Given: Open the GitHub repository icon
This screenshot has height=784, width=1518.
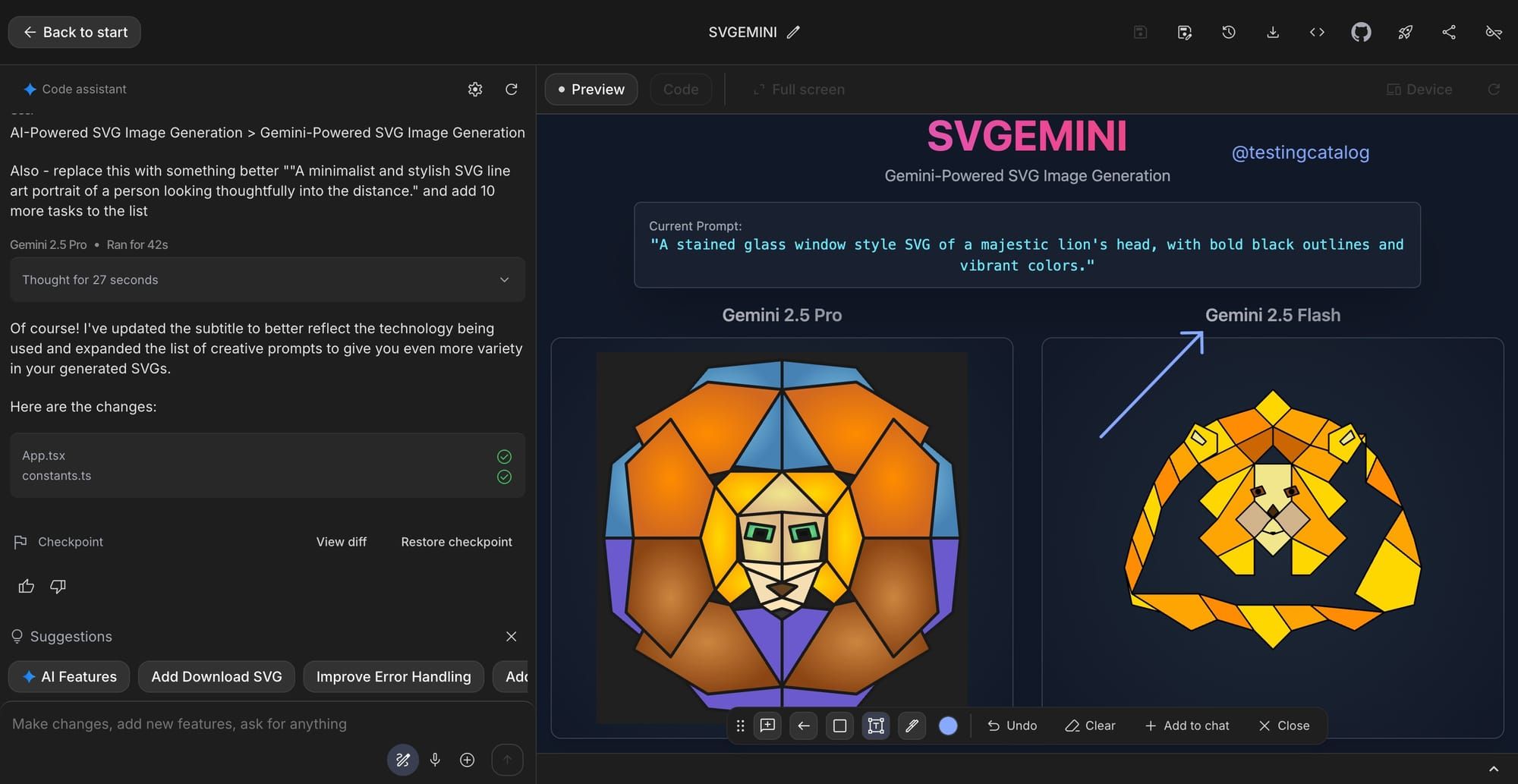Looking at the screenshot, I should 1361,32.
